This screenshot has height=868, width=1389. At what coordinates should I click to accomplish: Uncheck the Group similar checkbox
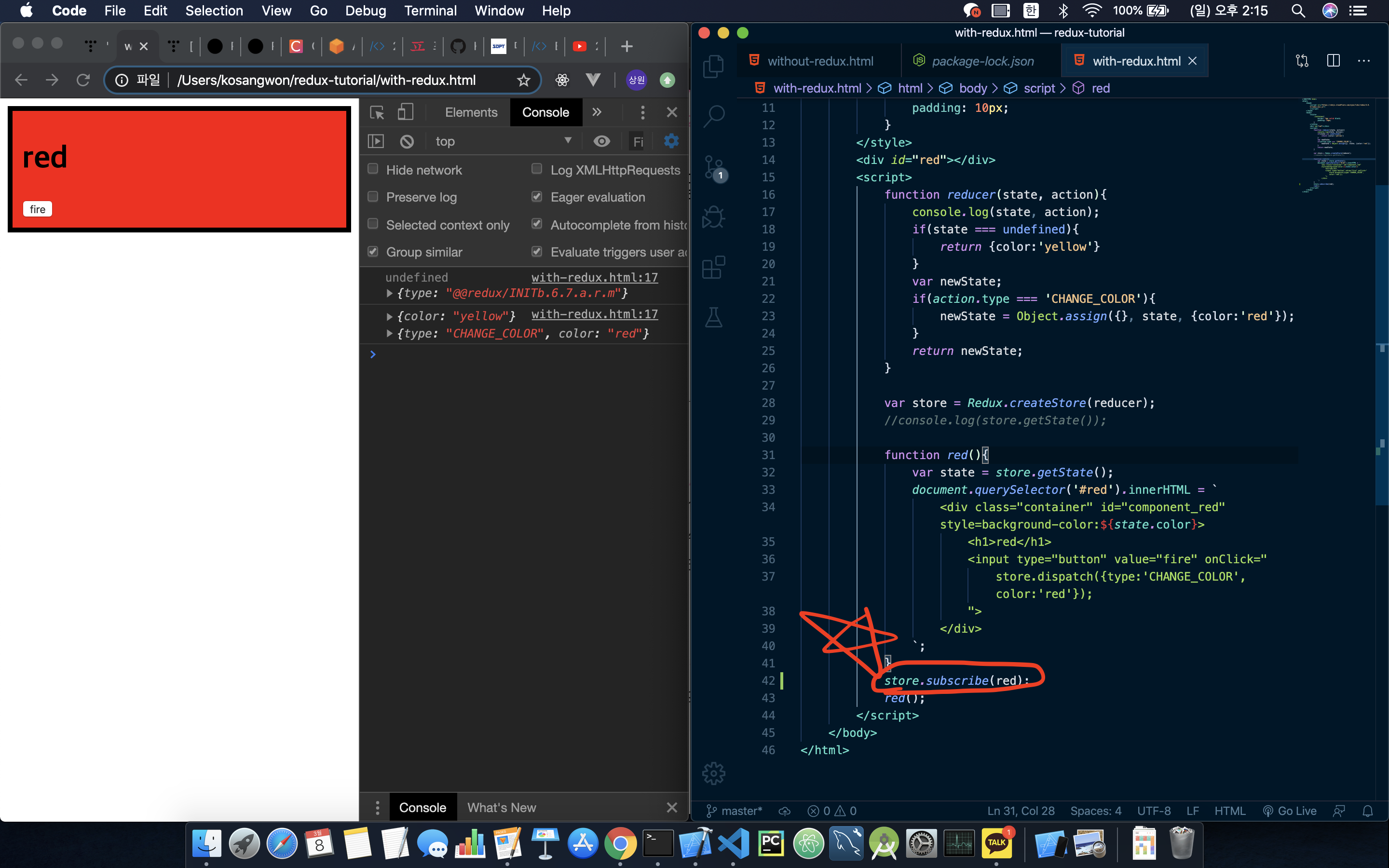coord(373,251)
